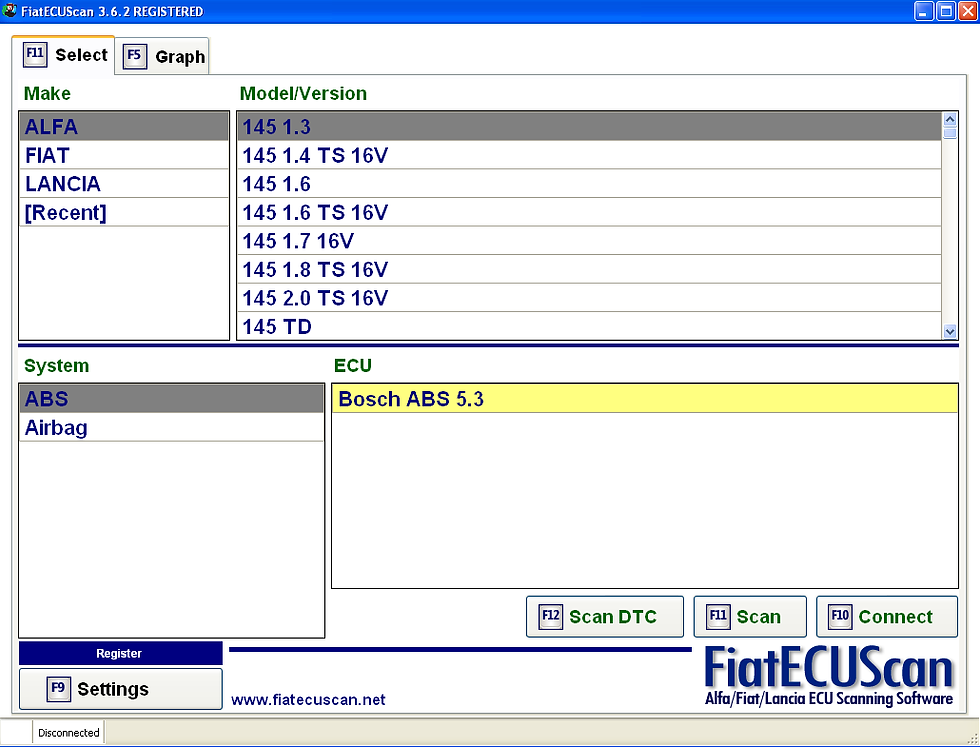Minimize the FiatECUScan window
Screen dimensions: 980x747
point(924,11)
